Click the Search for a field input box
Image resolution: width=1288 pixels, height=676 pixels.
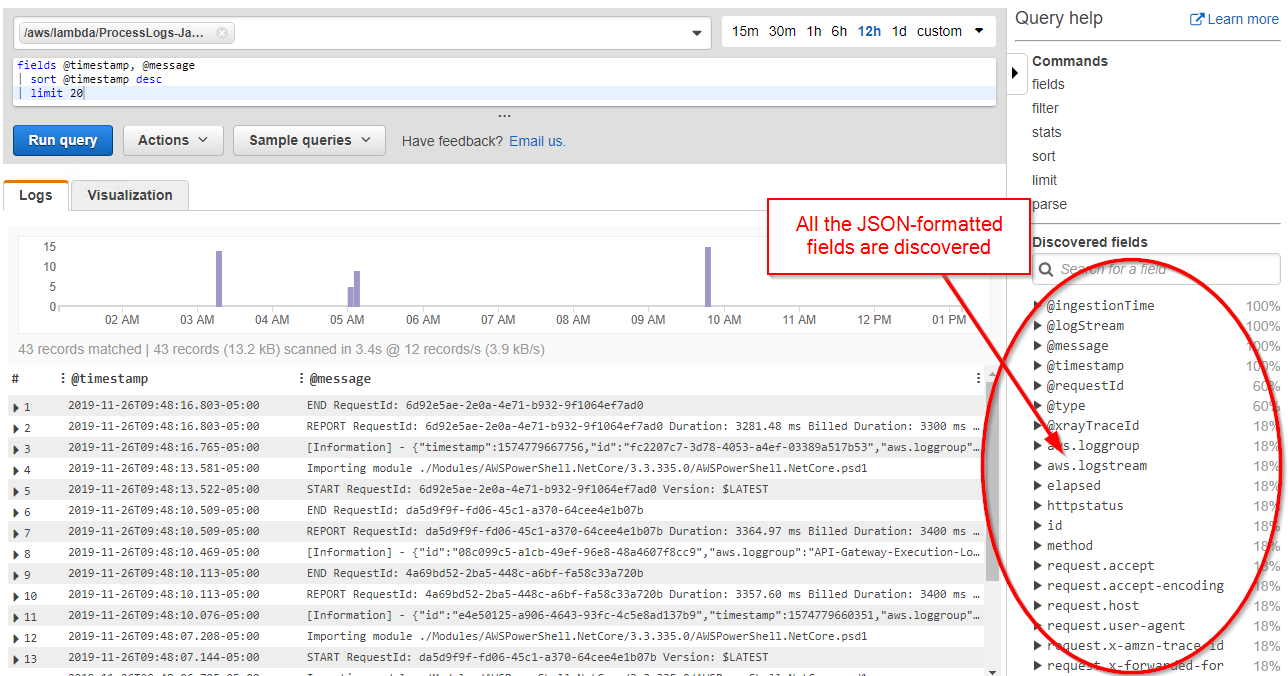(x=1150, y=269)
